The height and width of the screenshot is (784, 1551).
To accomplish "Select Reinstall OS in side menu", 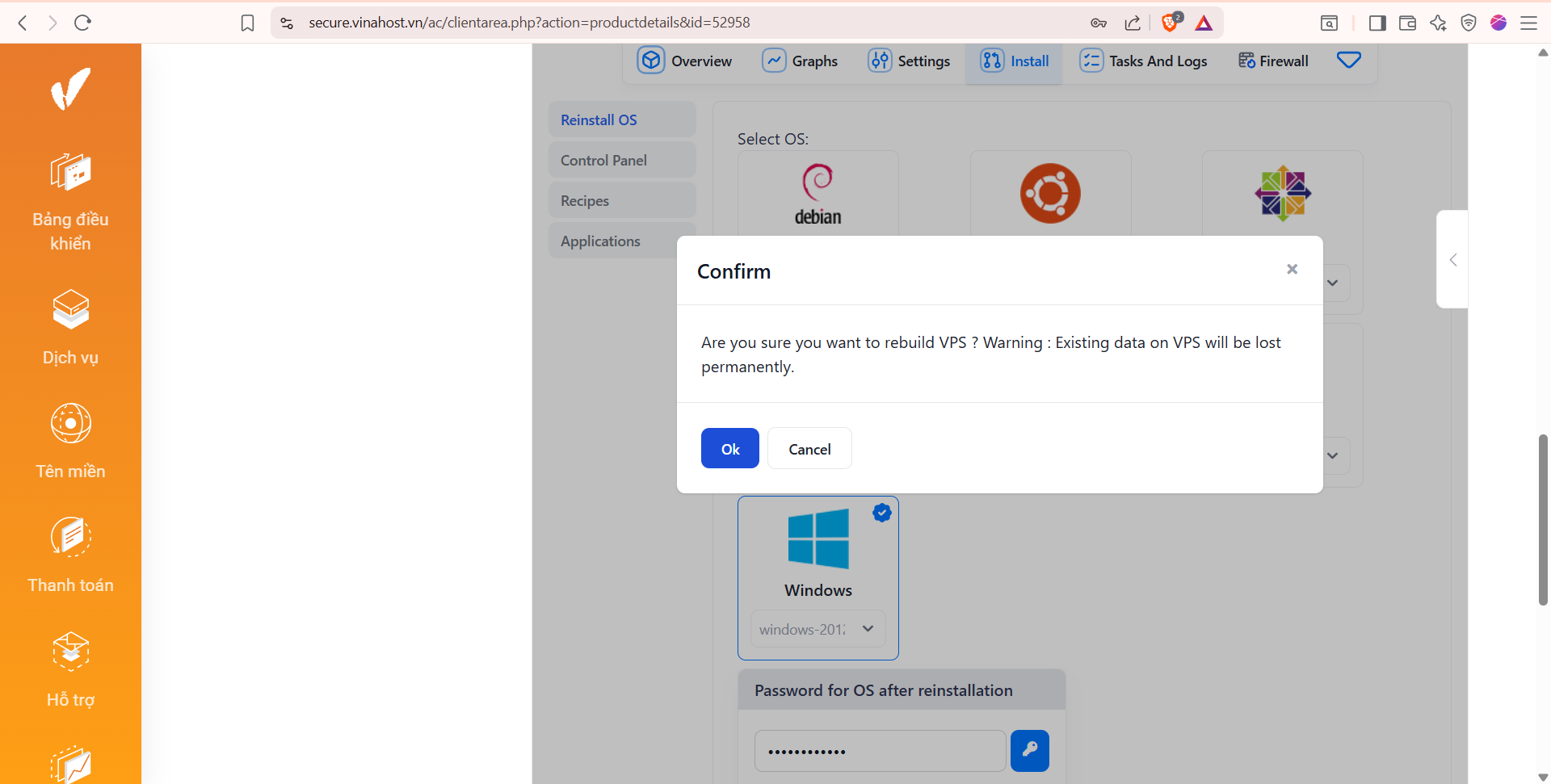I will click(x=622, y=119).
